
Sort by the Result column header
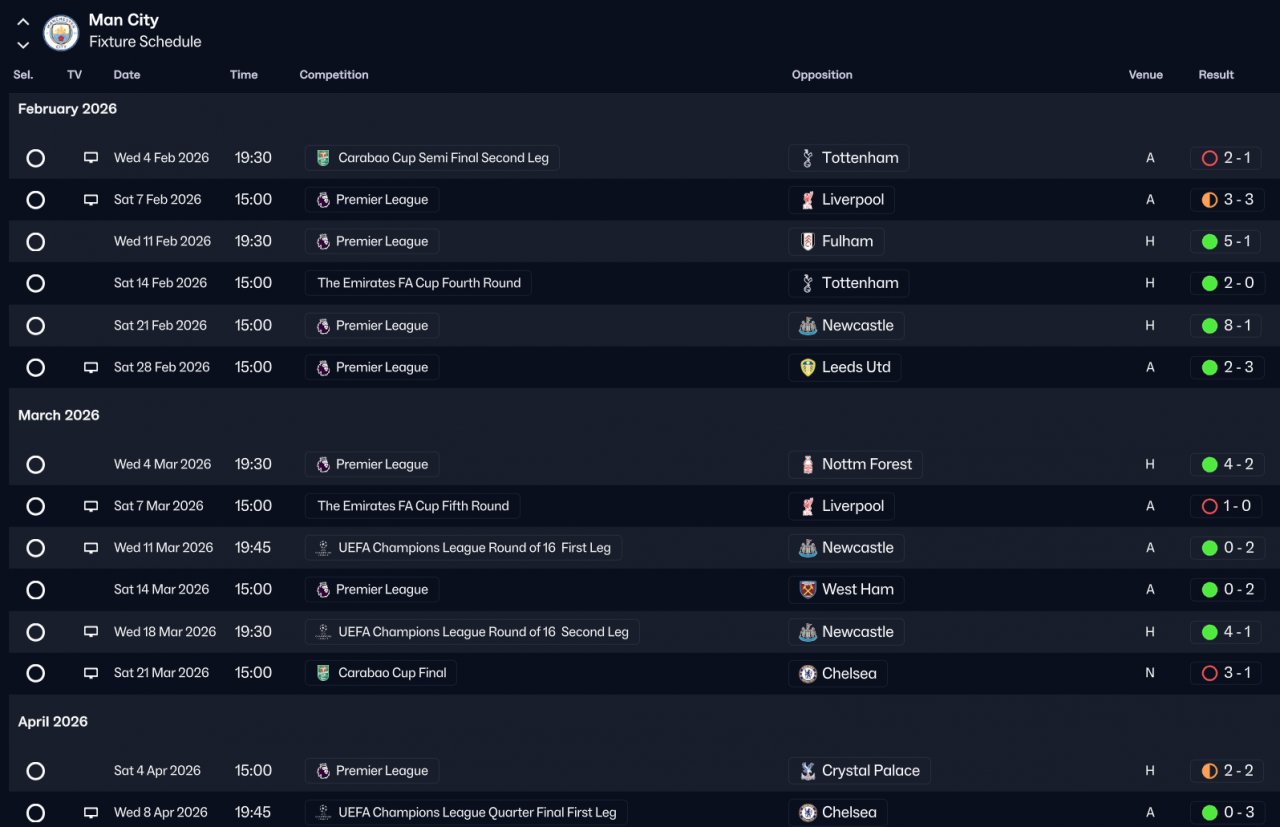pos(1216,75)
